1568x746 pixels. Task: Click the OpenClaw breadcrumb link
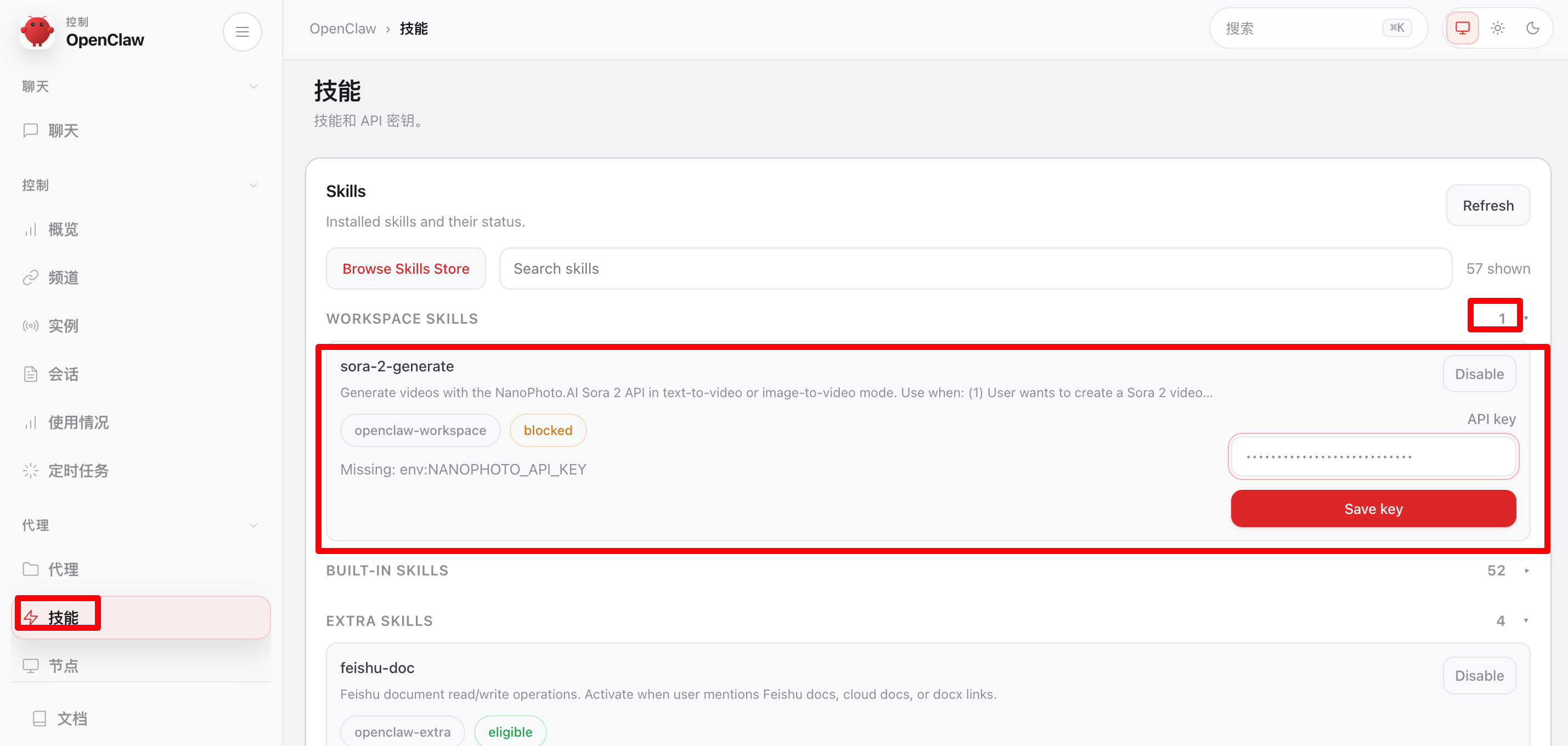tap(342, 29)
